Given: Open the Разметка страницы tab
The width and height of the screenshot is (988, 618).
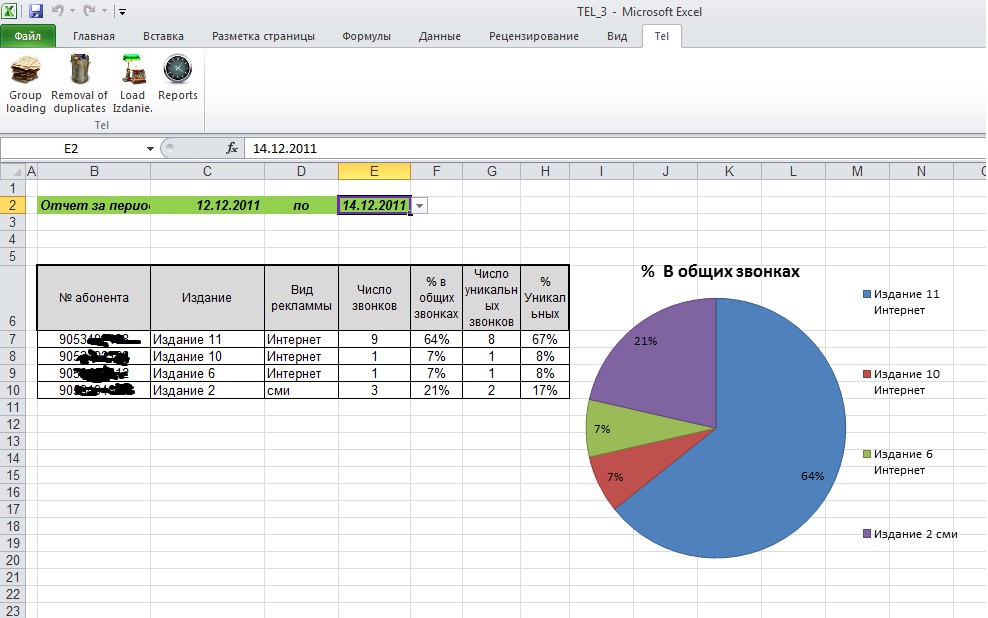Looking at the screenshot, I should (263, 36).
